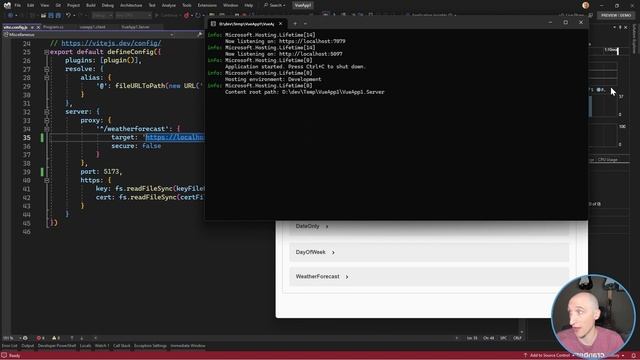Click the Undo toolbar icon
Viewport: 640px width, 360px height.
coord(68,16)
